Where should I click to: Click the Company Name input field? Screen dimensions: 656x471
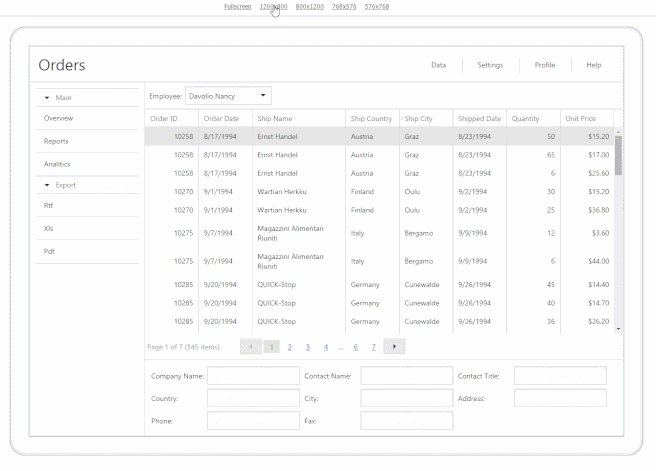[x=253, y=376]
